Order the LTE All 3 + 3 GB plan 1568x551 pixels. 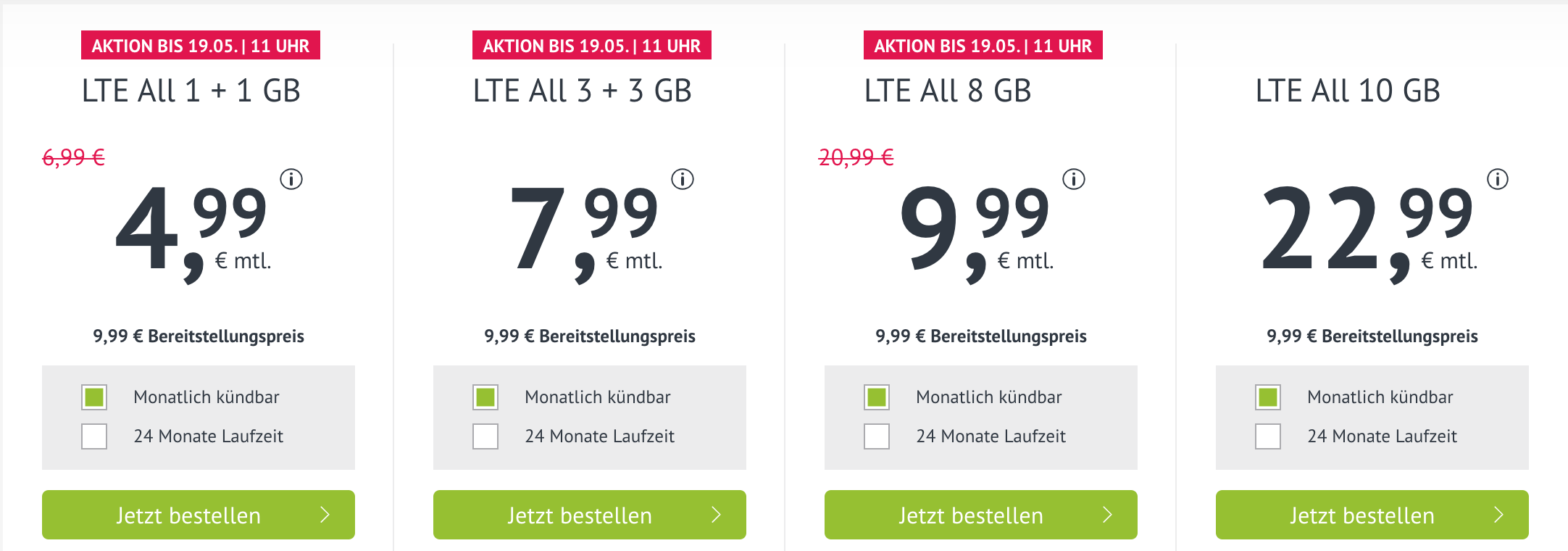590,515
